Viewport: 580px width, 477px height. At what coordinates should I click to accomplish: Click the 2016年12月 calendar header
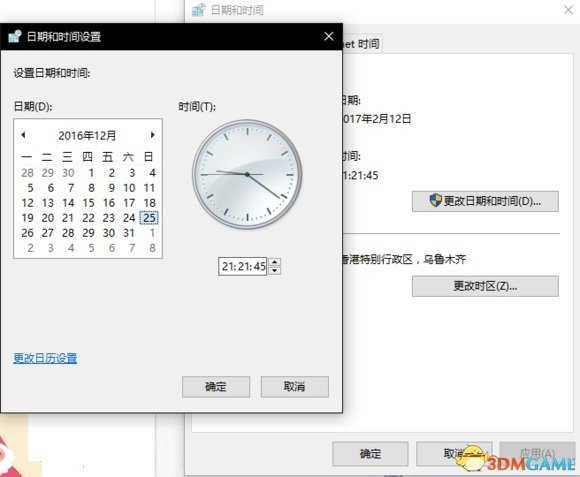tap(87, 136)
